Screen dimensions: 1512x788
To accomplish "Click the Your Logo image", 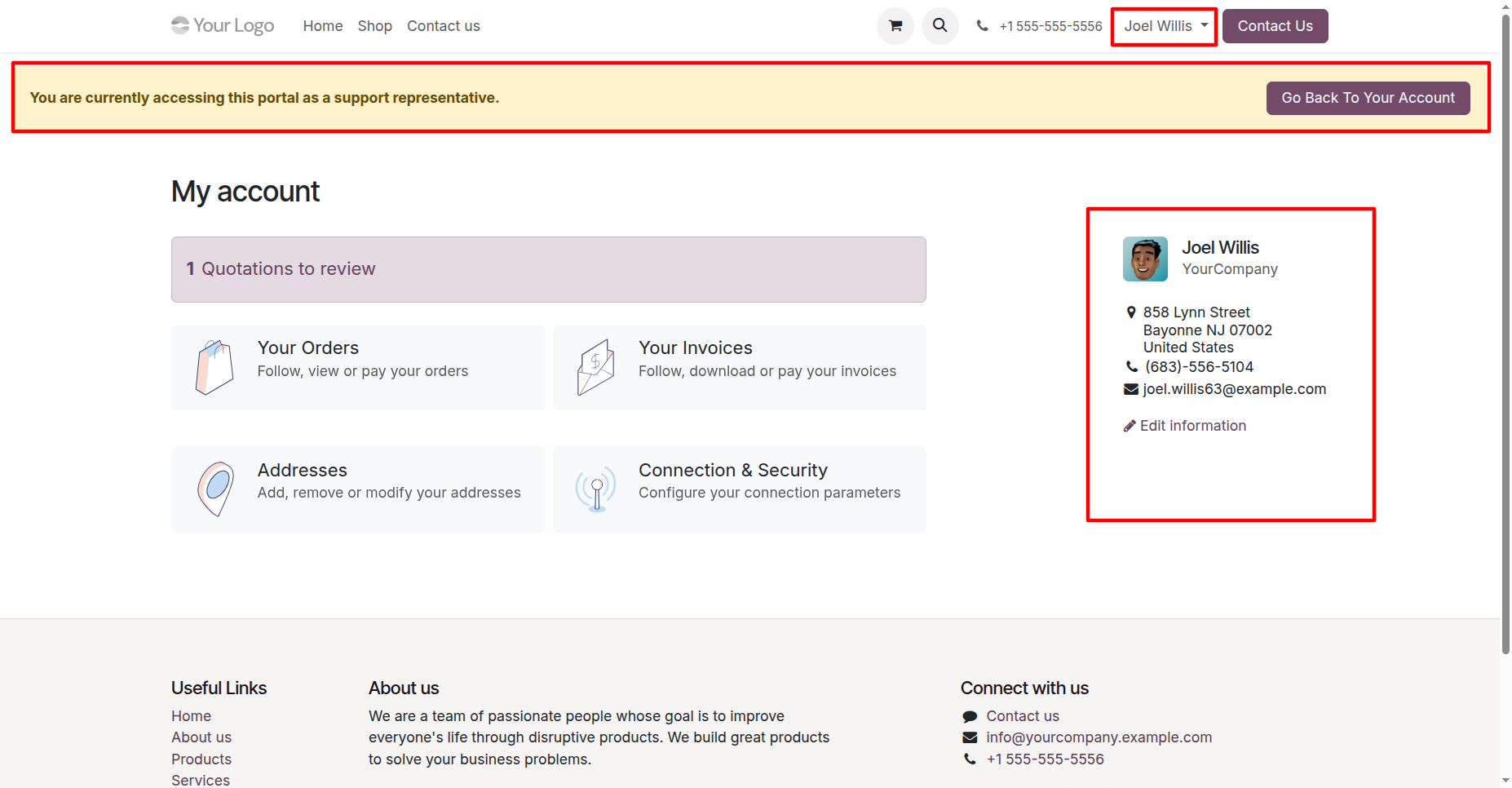I will coord(223,26).
